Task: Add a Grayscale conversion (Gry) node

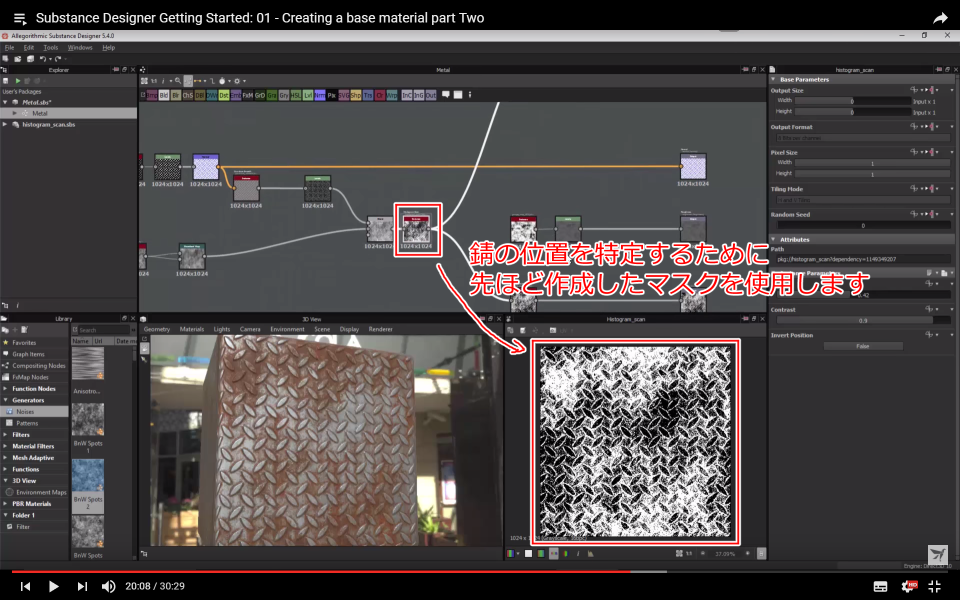Action: pos(283,95)
